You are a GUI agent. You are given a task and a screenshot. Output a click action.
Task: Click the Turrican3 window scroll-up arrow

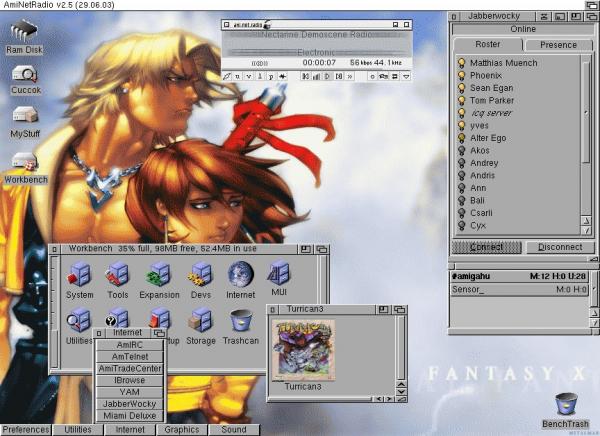tap(401, 384)
